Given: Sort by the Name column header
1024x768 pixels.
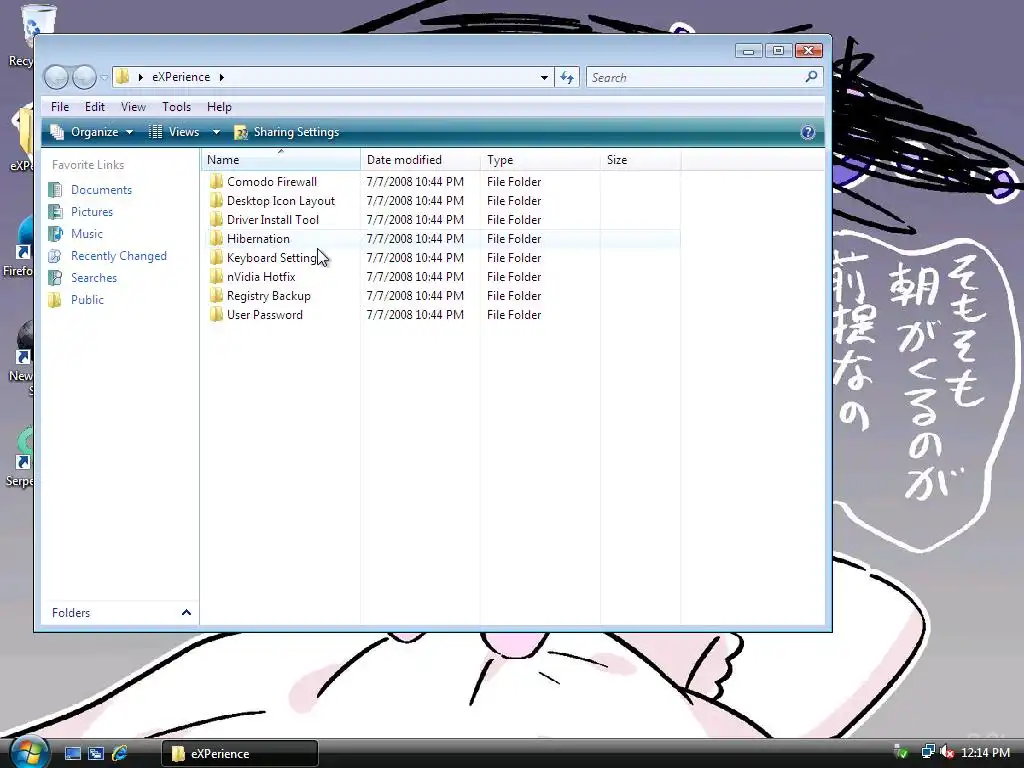Looking at the screenshot, I should [281, 159].
